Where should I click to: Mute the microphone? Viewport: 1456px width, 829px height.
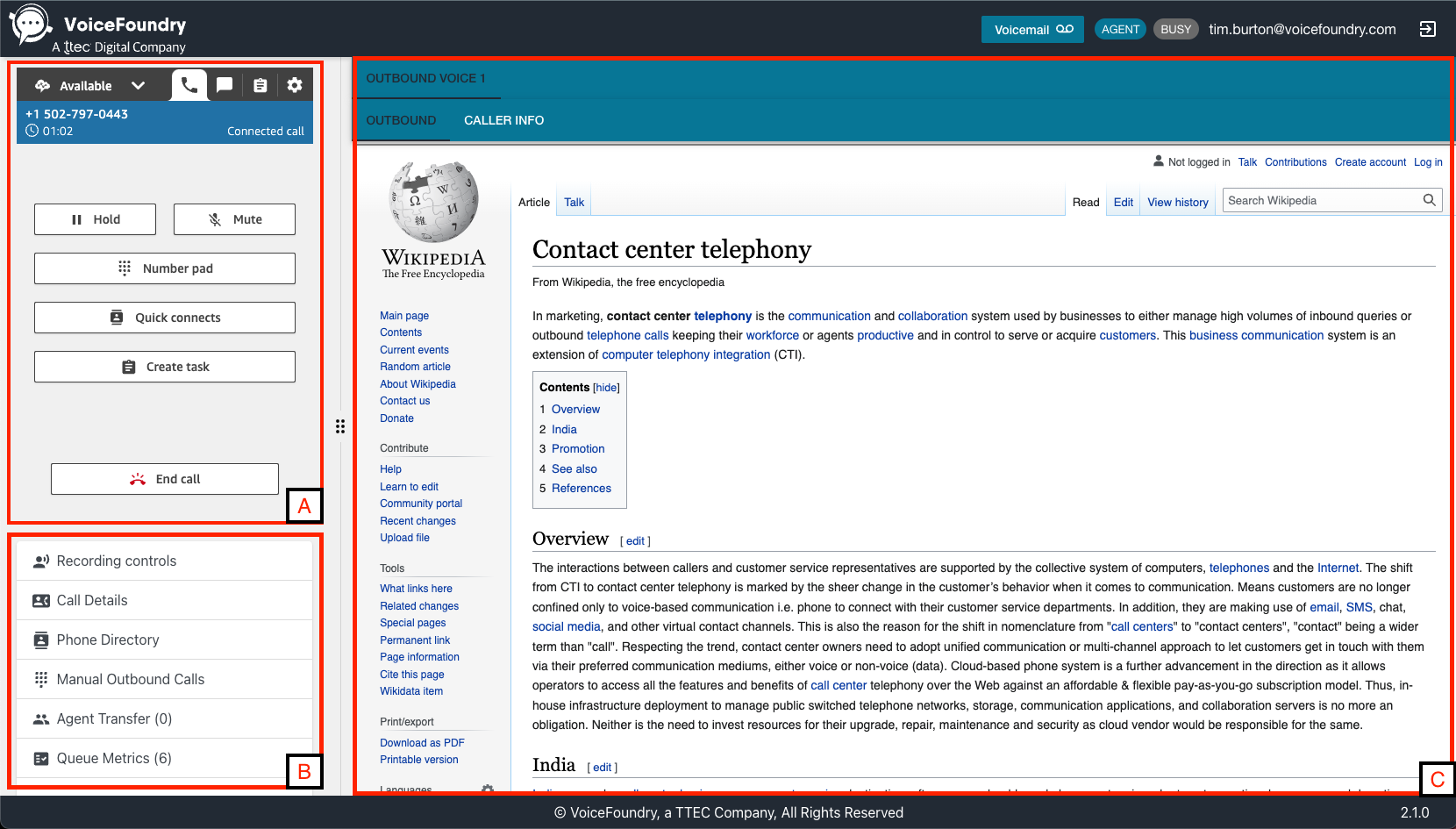[234, 219]
